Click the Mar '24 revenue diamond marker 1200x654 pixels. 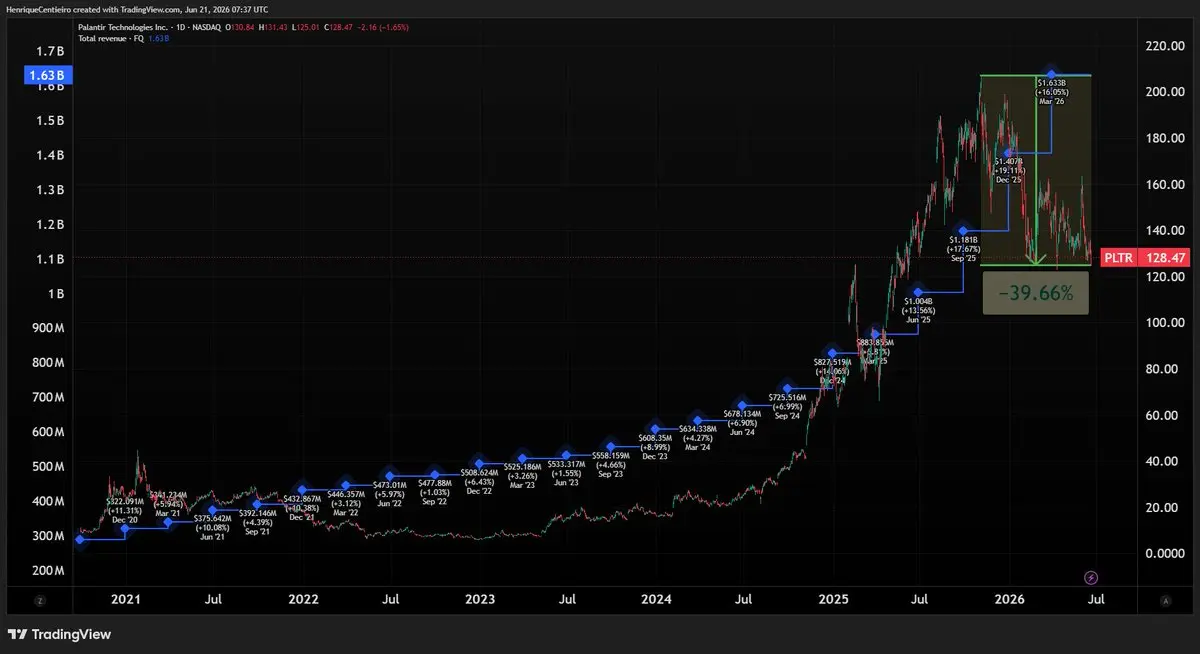pyautogui.click(x=699, y=420)
